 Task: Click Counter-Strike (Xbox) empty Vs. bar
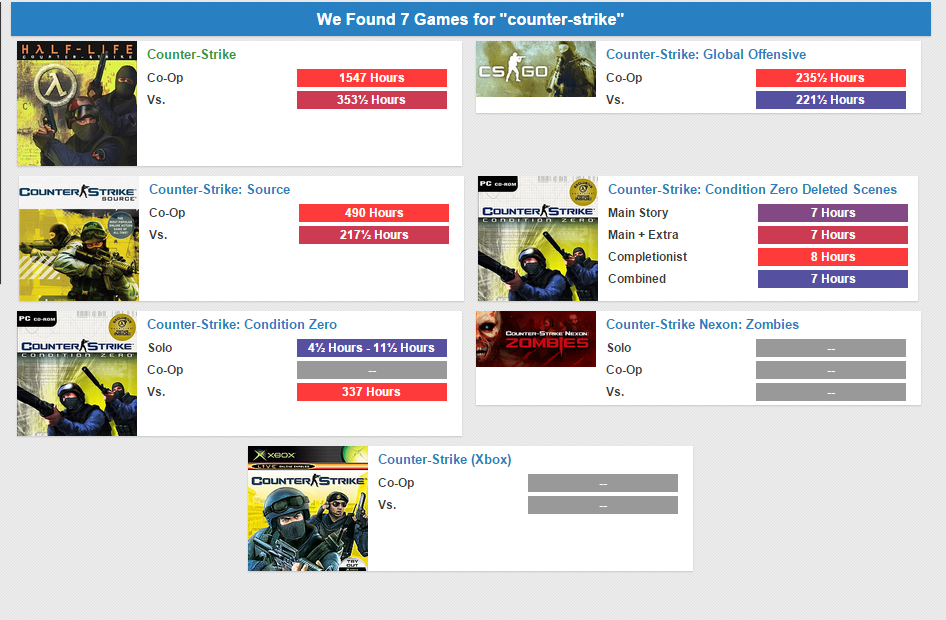(603, 505)
